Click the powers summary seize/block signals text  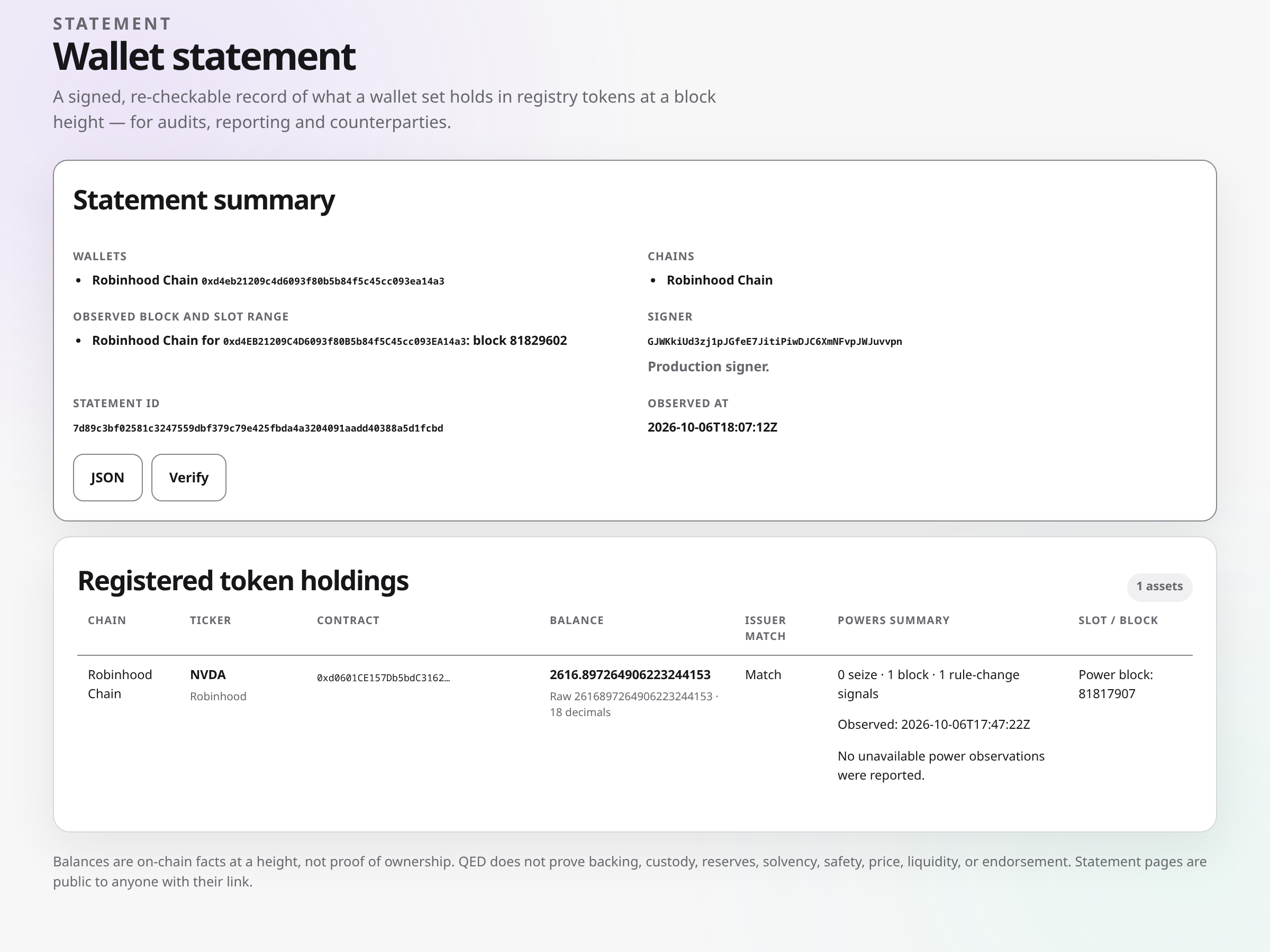tap(928, 684)
